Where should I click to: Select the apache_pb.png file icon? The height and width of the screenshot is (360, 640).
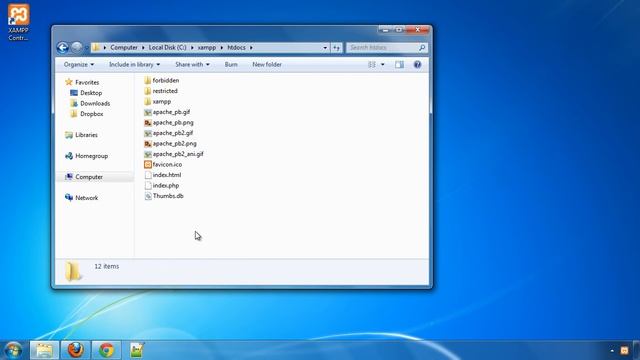(x=148, y=122)
